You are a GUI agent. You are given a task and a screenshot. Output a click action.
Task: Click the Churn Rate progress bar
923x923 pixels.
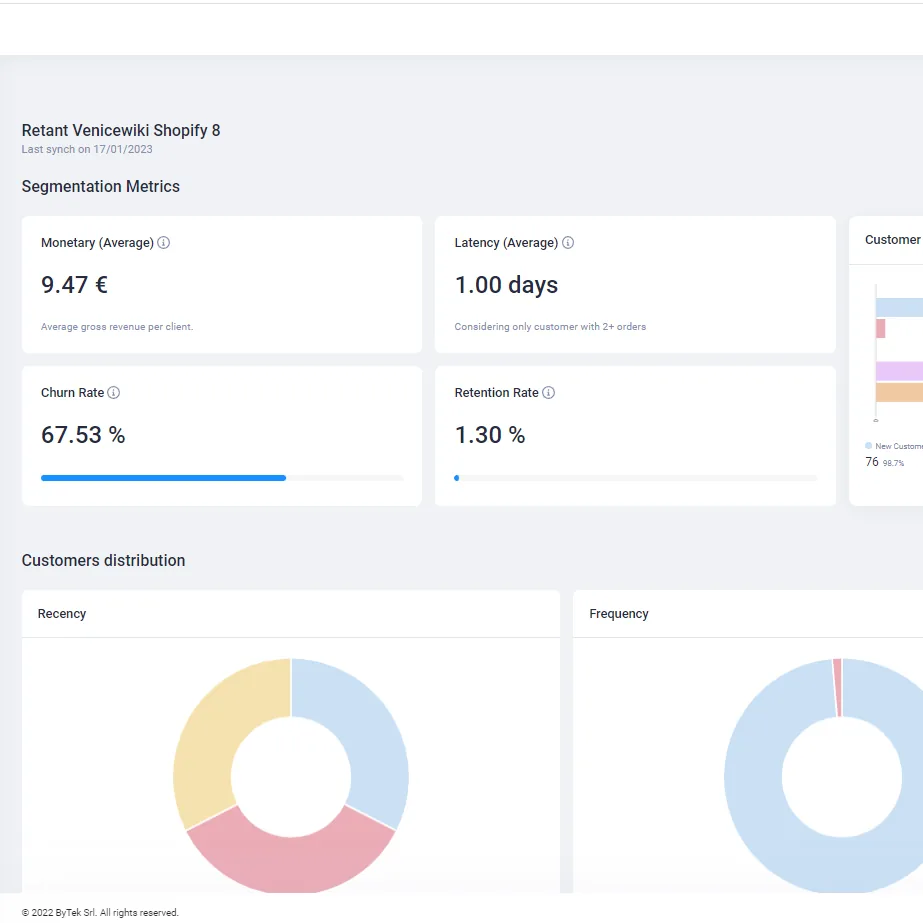[x=222, y=478]
